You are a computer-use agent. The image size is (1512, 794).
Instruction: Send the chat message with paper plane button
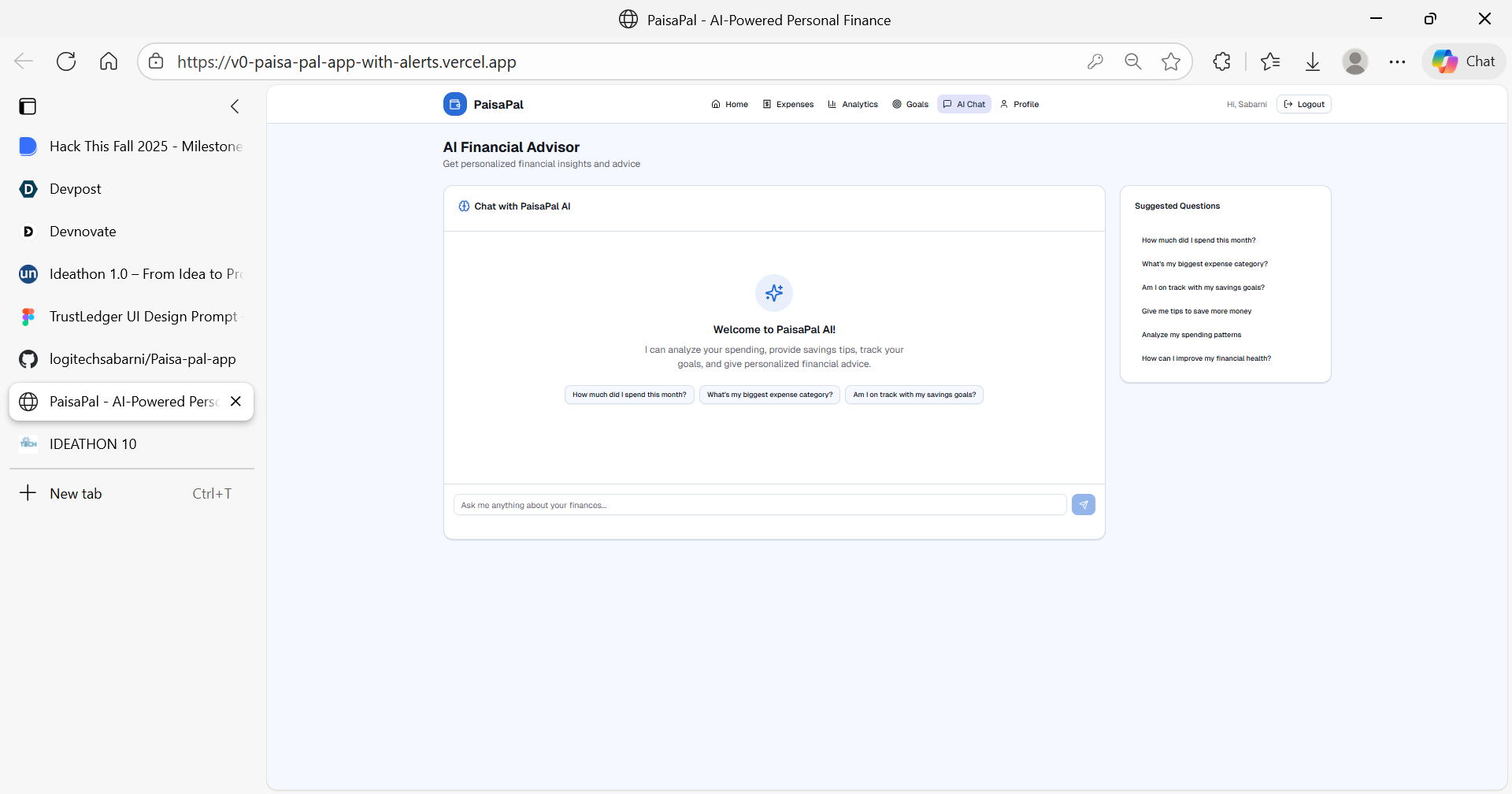[1084, 505]
